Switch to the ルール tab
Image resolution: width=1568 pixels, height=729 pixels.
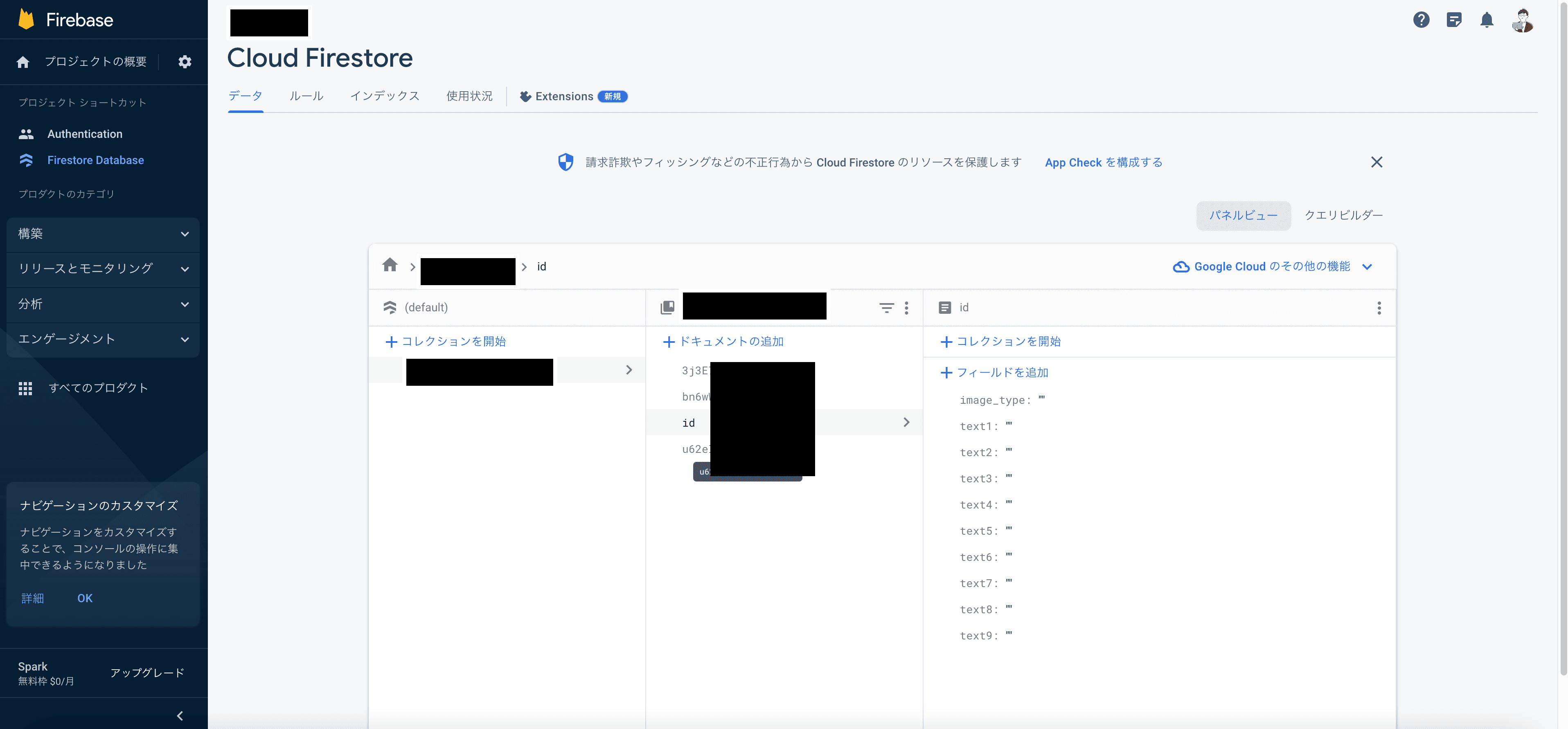[306, 96]
